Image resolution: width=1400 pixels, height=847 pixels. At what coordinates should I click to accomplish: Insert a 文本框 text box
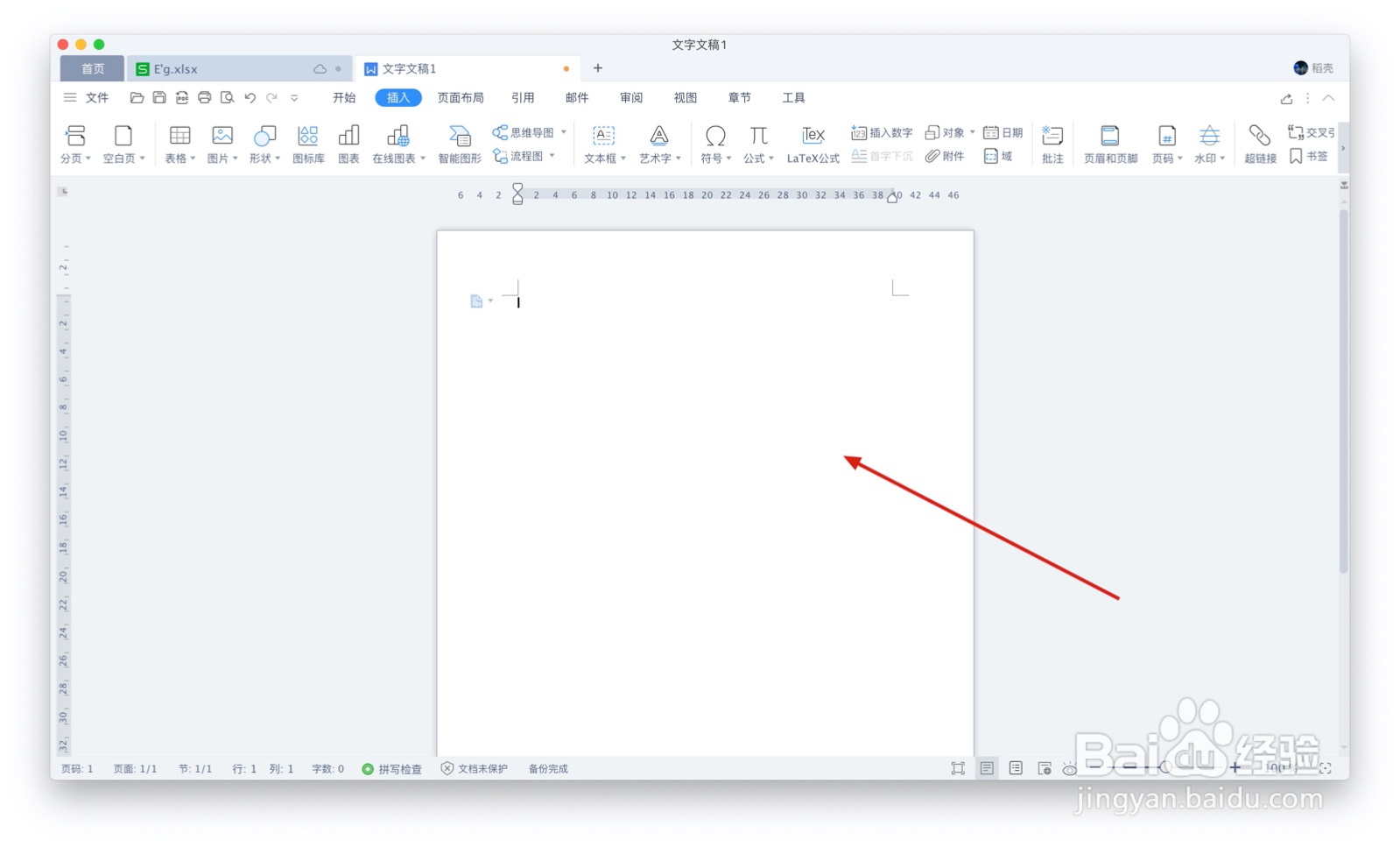pyautogui.click(x=604, y=145)
